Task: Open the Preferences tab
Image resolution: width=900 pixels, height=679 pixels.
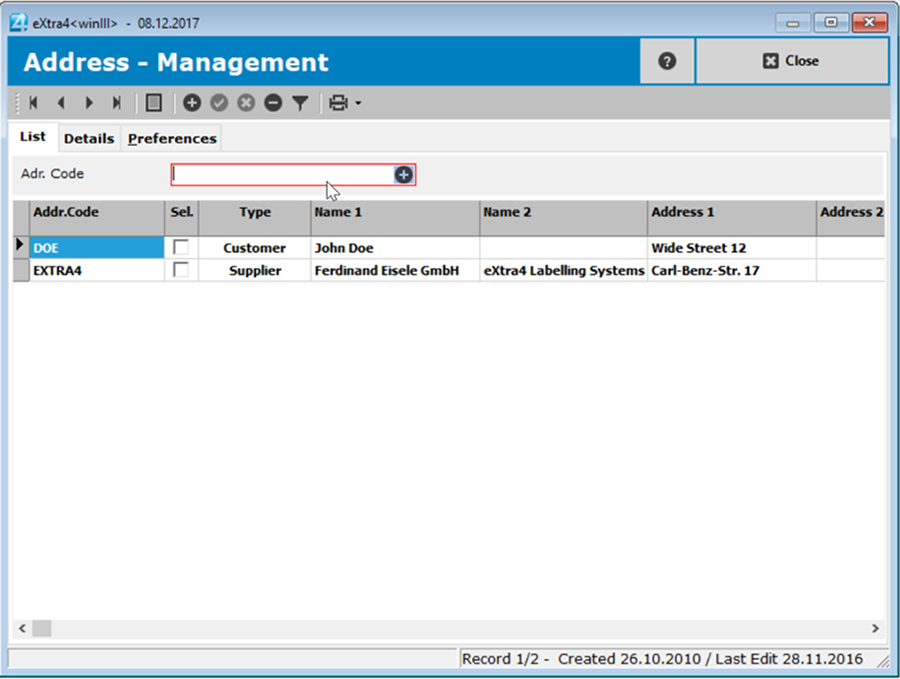Action: [173, 138]
